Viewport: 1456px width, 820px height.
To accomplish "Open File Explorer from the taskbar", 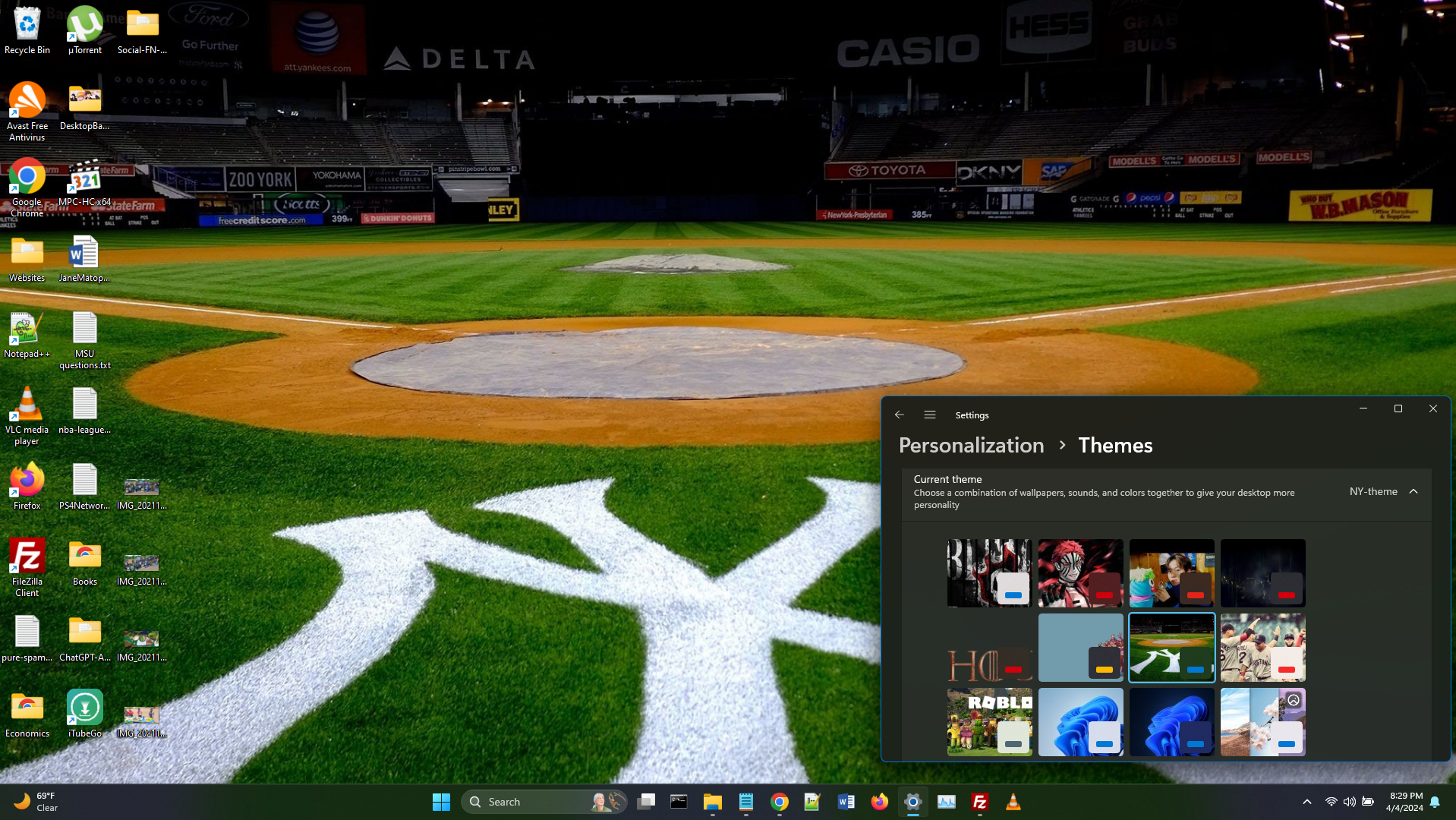I will [712, 802].
